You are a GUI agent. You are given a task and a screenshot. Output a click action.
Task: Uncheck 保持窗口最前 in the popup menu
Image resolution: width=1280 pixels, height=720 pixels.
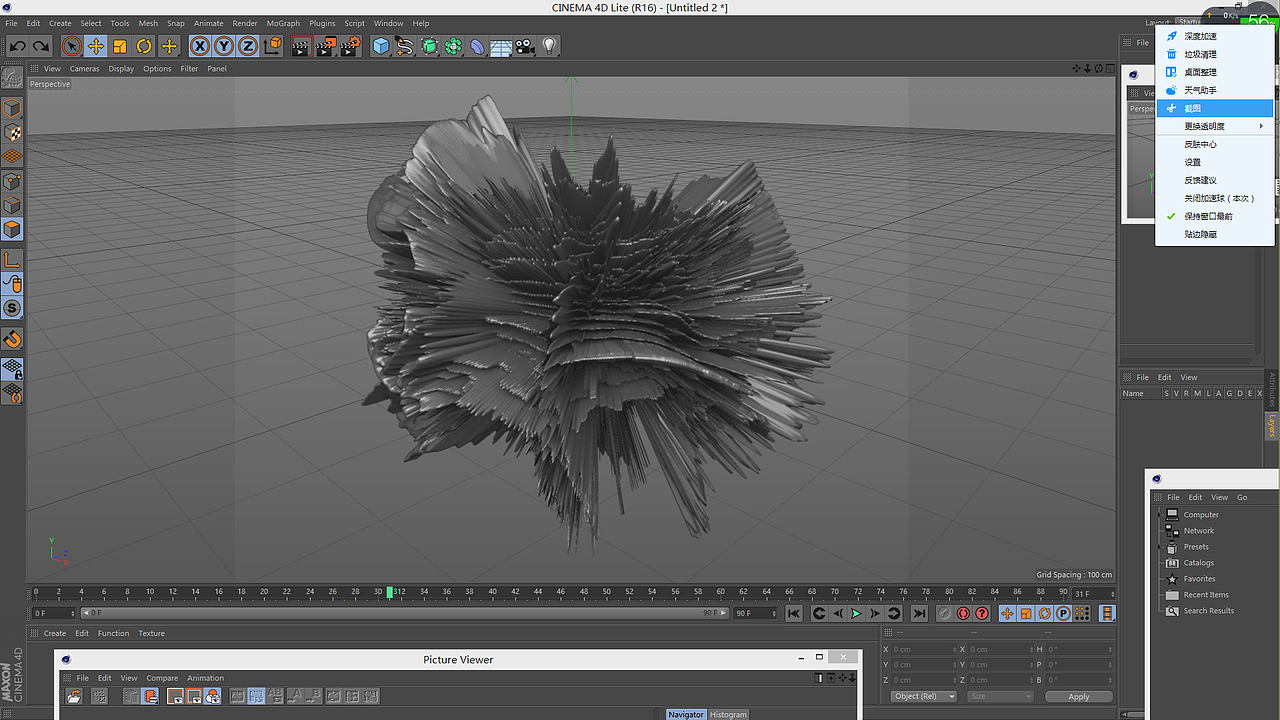1208,215
